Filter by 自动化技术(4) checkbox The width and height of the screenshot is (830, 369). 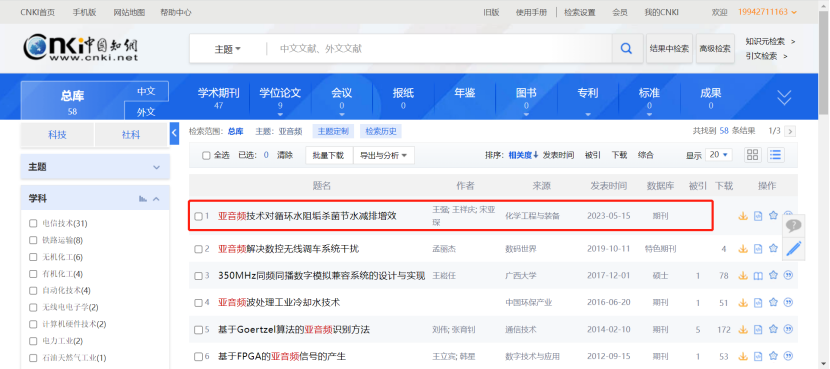pos(33,291)
